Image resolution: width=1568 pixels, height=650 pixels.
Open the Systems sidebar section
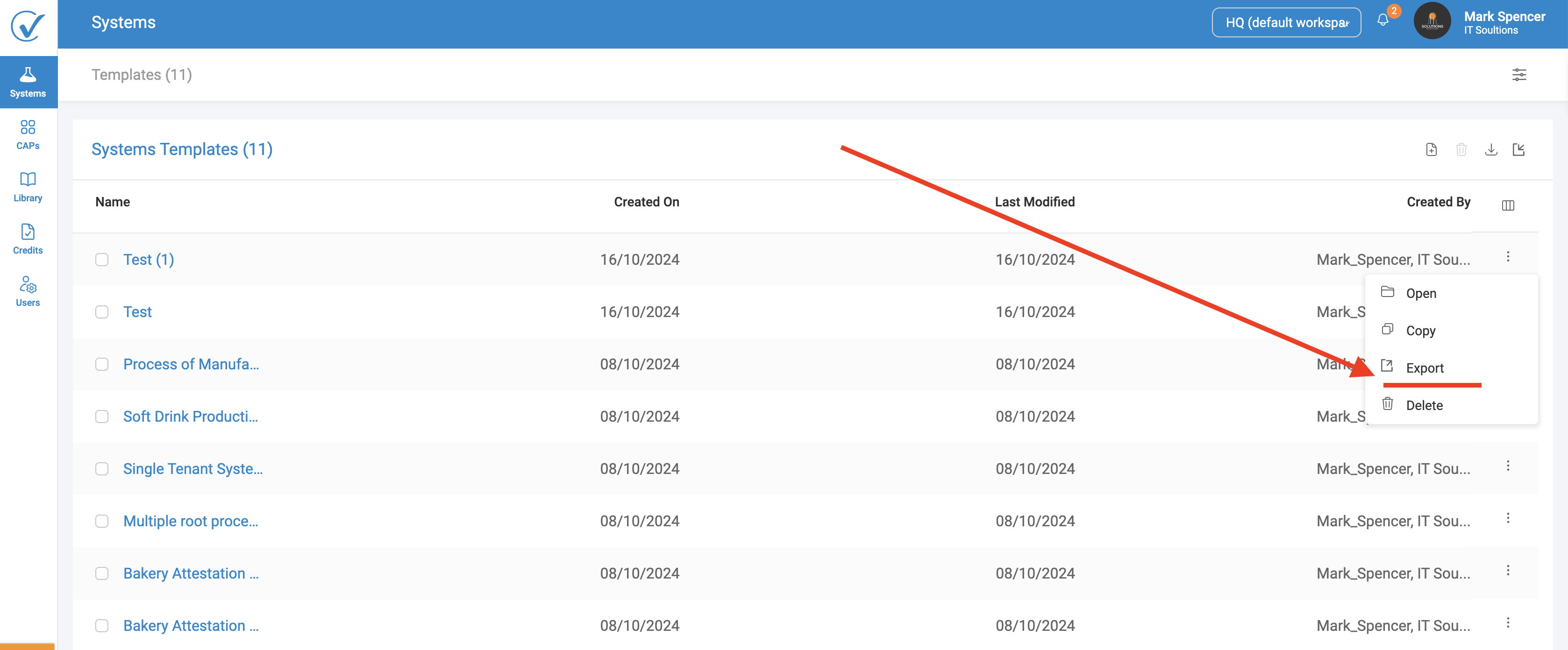coord(28,82)
